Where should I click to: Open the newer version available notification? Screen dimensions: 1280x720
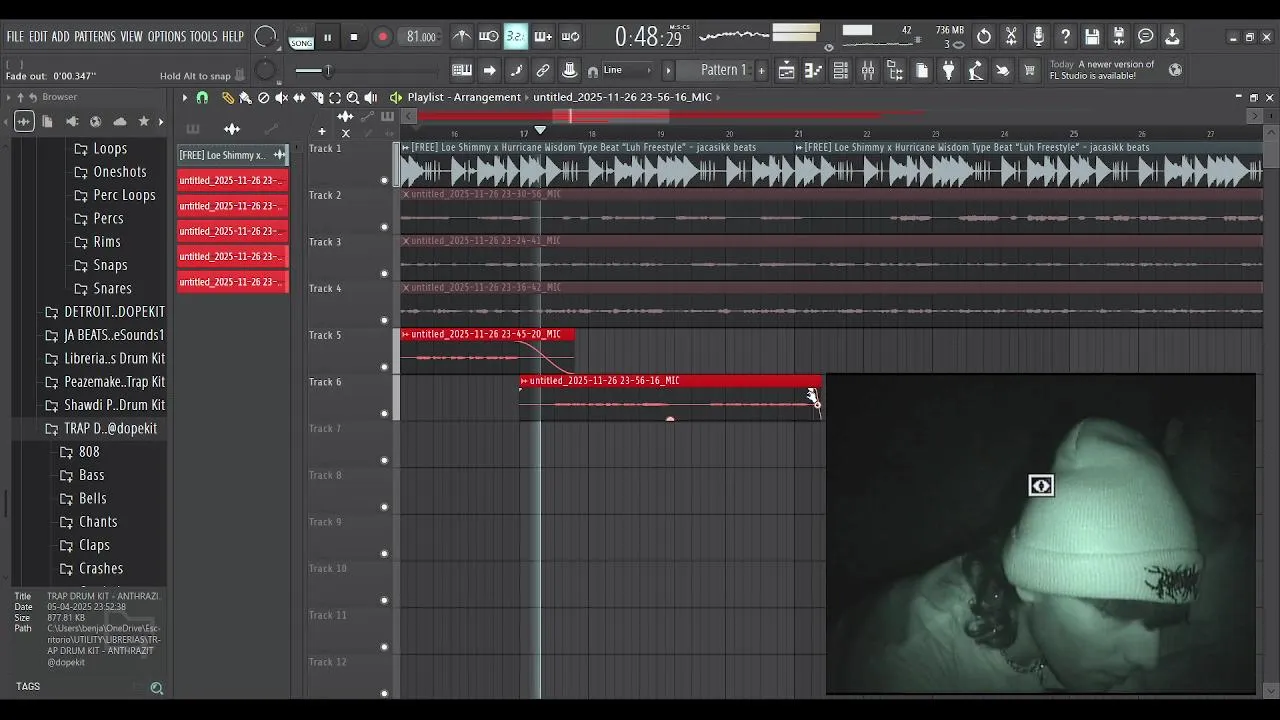(1115, 70)
